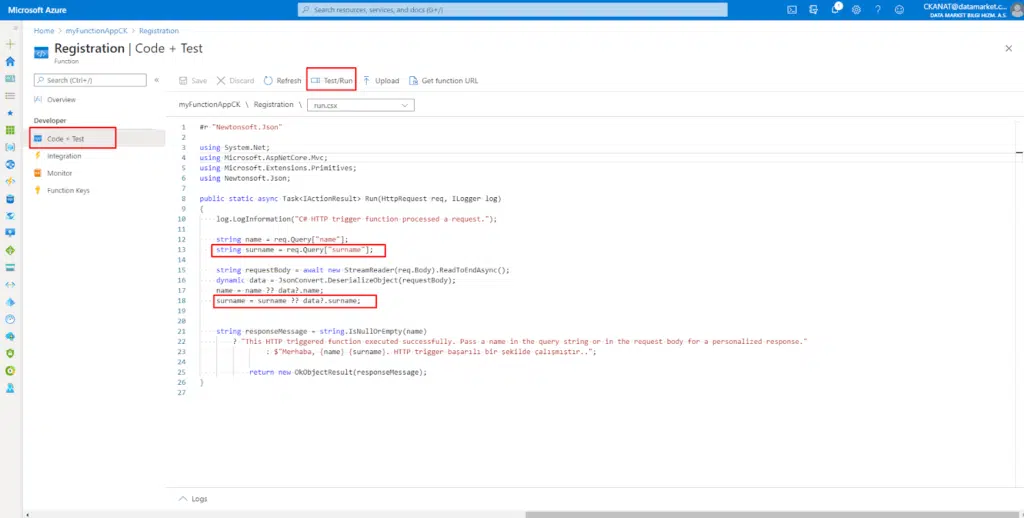Viewport: 1024px width, 518px height.
Task: Expand the far-left portal sidebar chevron
Action: click(15, 28)
